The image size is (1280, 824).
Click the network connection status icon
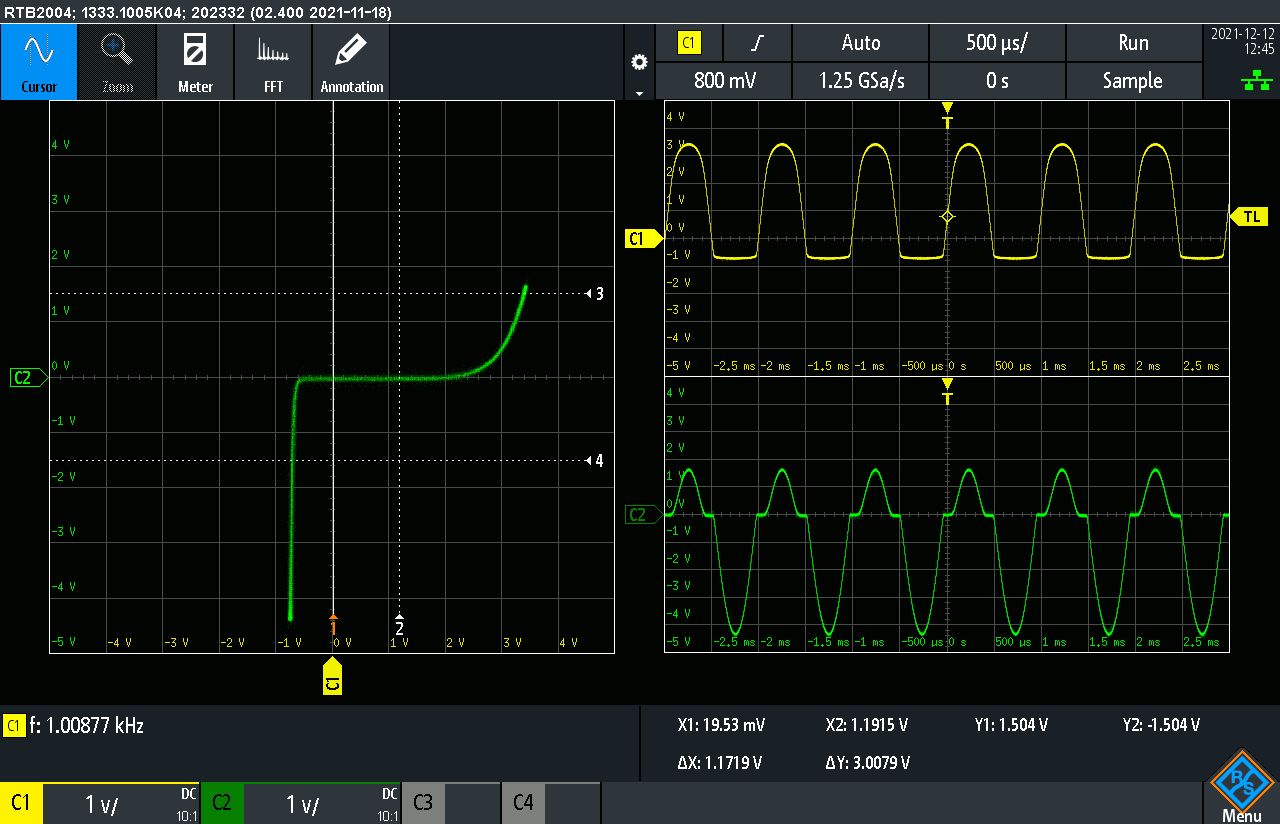point(1256,82)
